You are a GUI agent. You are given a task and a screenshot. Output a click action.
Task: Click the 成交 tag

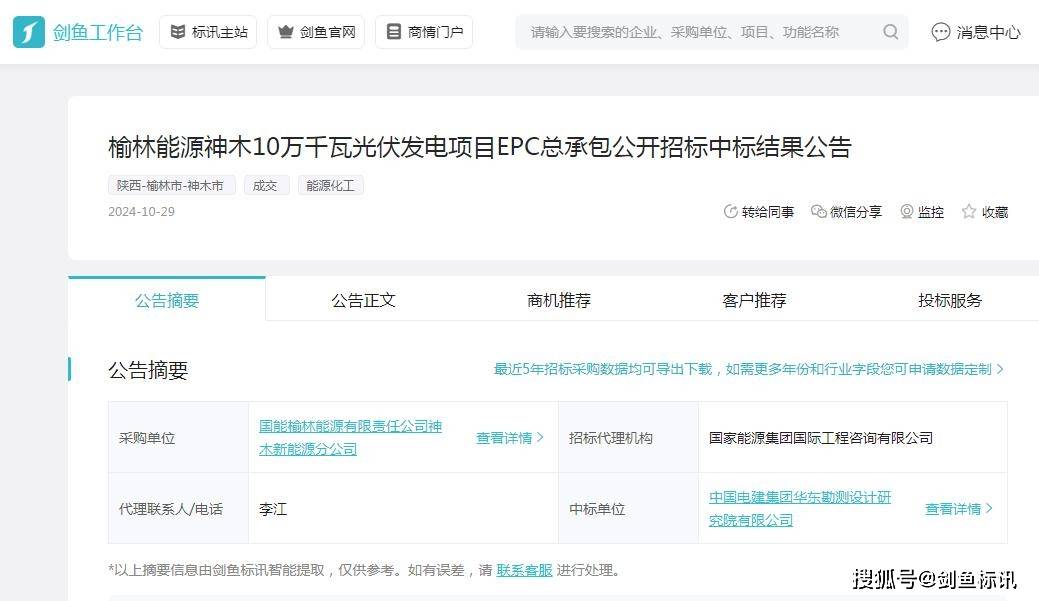pyautogui.click(x=265, y=186)
